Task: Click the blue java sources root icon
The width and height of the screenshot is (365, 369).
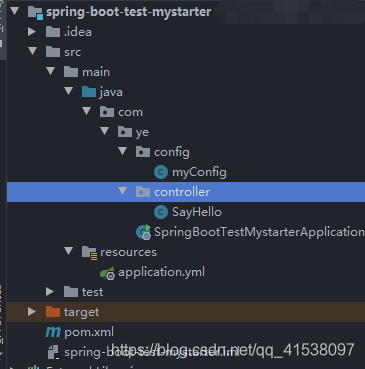Action: pyautogui.click(x=89, y=92)
